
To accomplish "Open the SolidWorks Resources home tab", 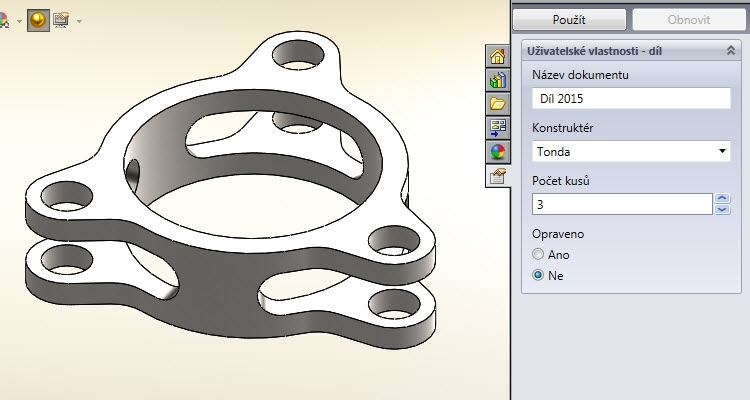I will [497, 56].
